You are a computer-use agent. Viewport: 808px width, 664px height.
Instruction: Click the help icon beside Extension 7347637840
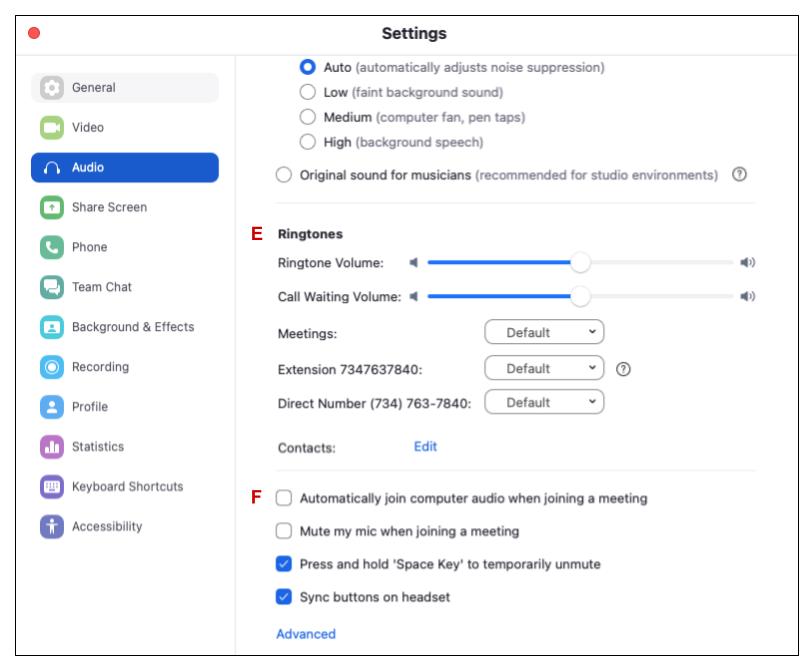coord(625,368)
